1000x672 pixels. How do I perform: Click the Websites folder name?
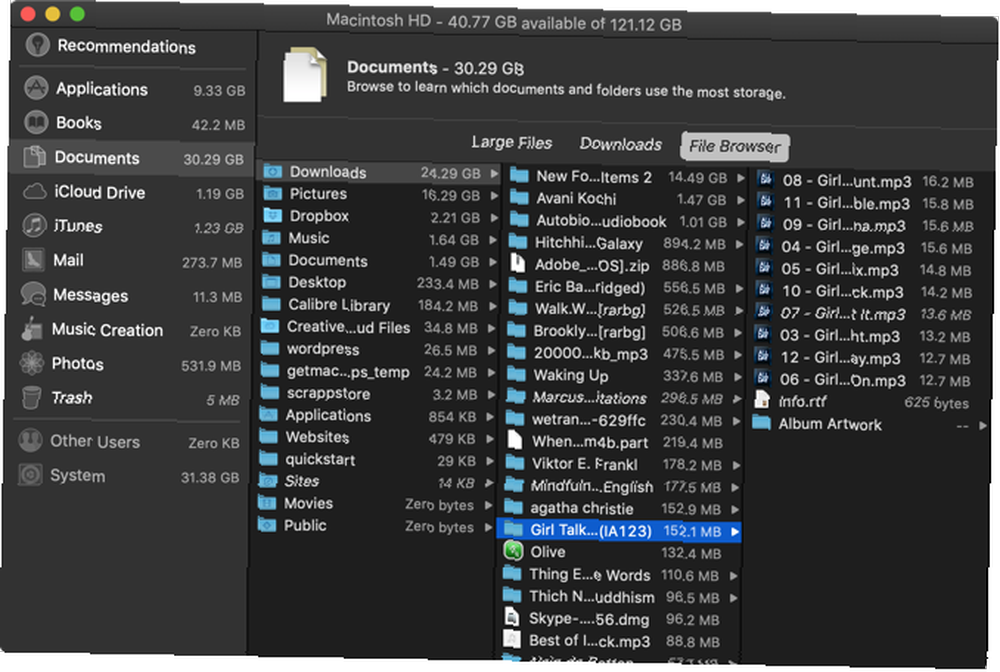[317, 437]
